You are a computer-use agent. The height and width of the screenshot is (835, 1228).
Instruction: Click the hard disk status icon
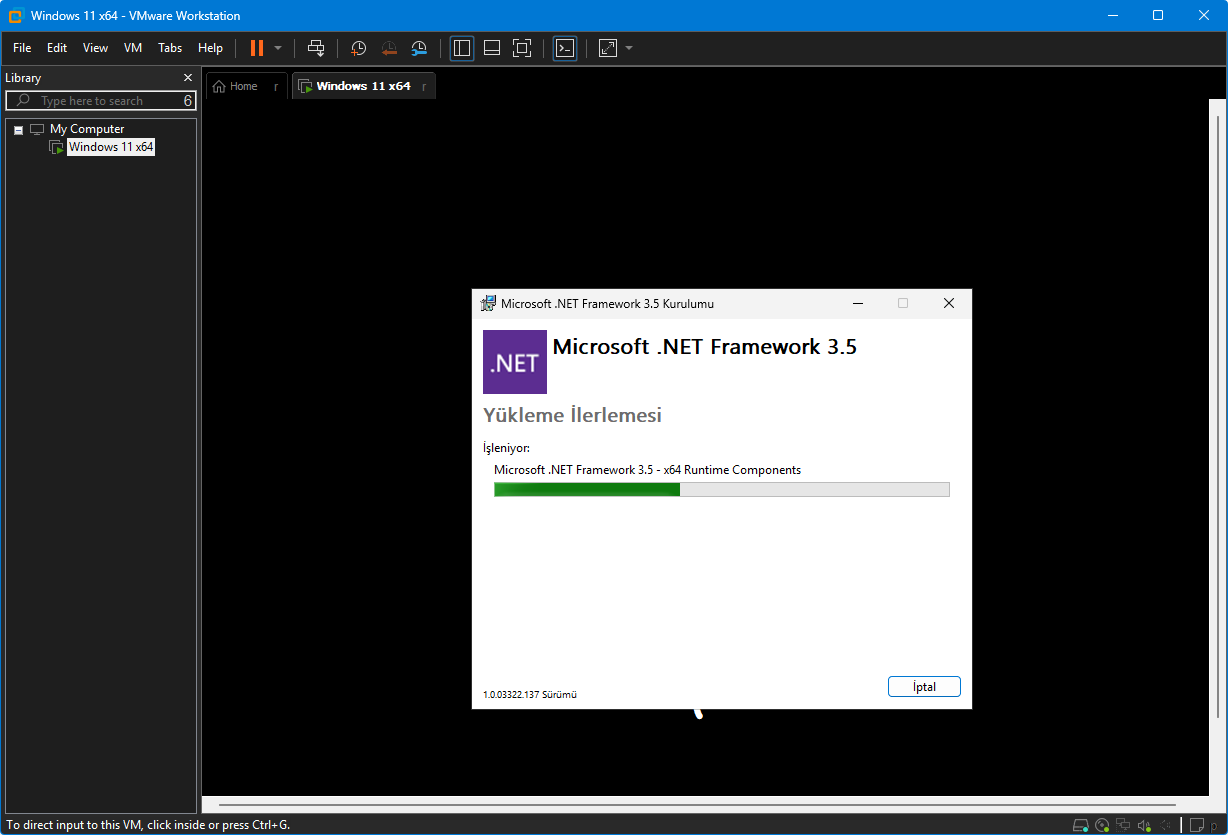point(1081,825)
